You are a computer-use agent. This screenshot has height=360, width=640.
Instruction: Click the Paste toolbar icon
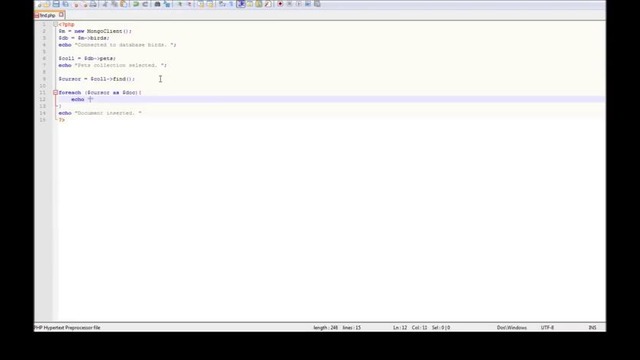124,4
